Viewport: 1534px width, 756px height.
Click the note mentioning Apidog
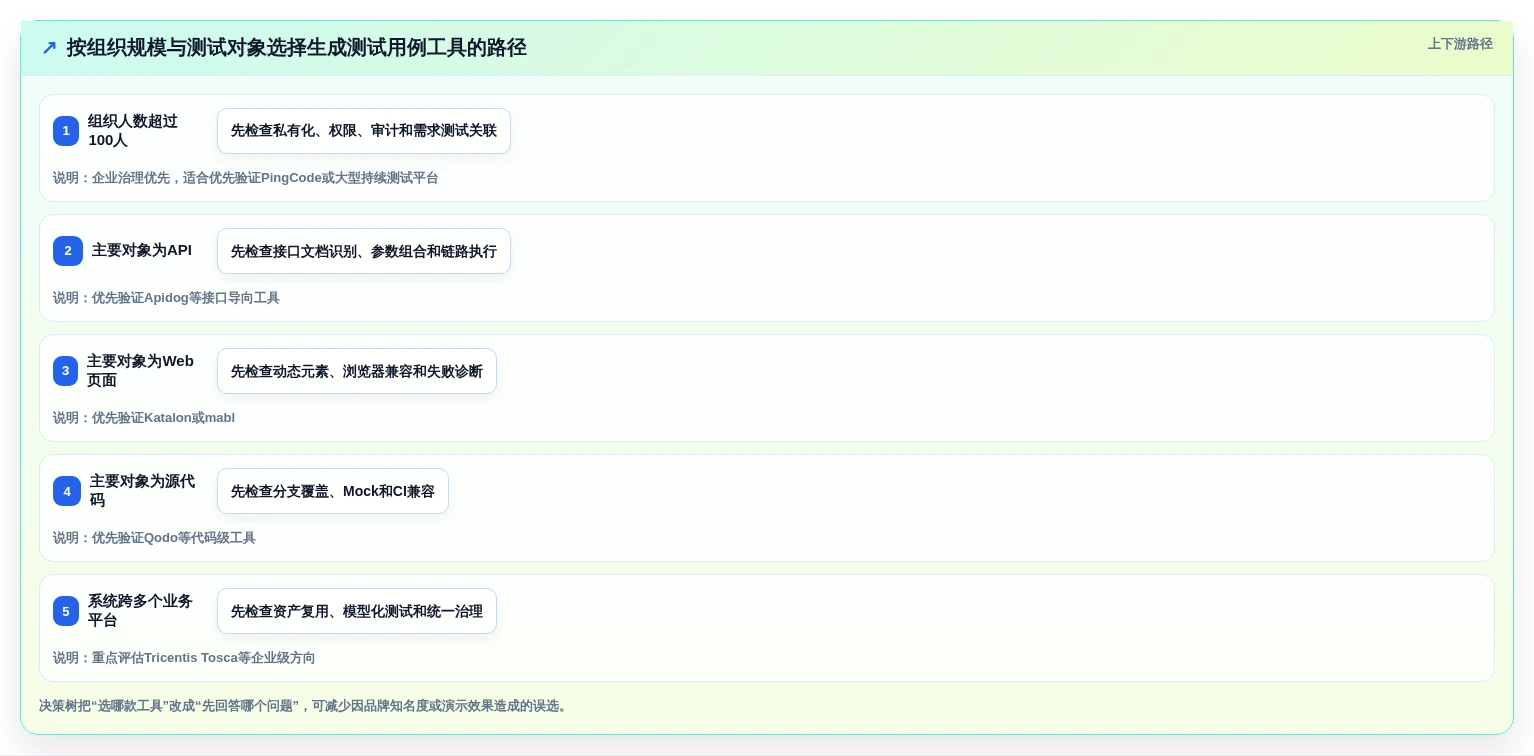pyautogui.click(x=166, y=298)
